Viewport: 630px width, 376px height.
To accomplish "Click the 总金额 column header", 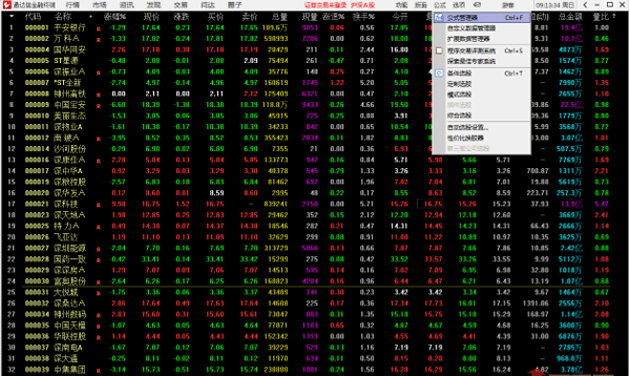I will click(x=571, y=17).
